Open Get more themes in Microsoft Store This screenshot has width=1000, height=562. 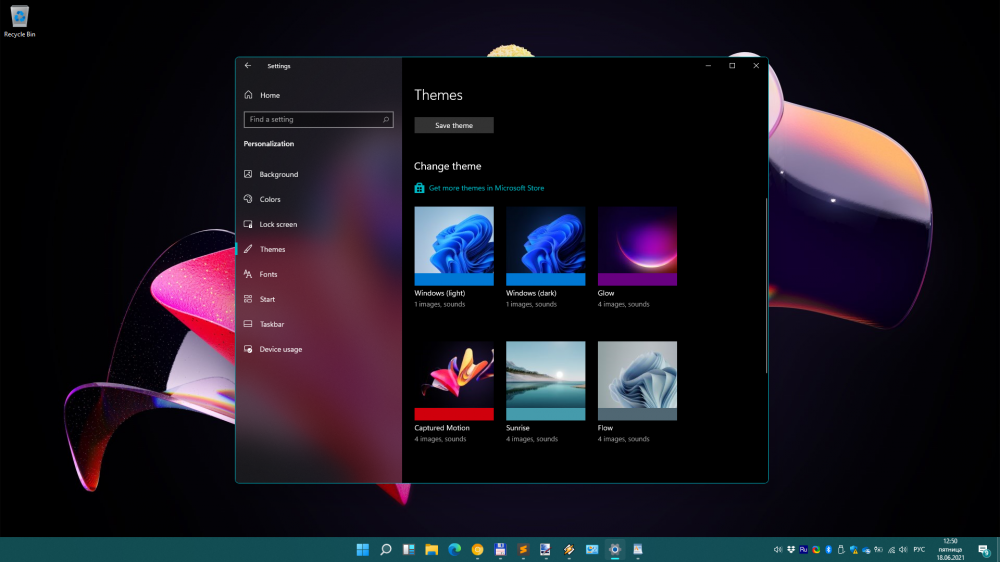[486, 188]
